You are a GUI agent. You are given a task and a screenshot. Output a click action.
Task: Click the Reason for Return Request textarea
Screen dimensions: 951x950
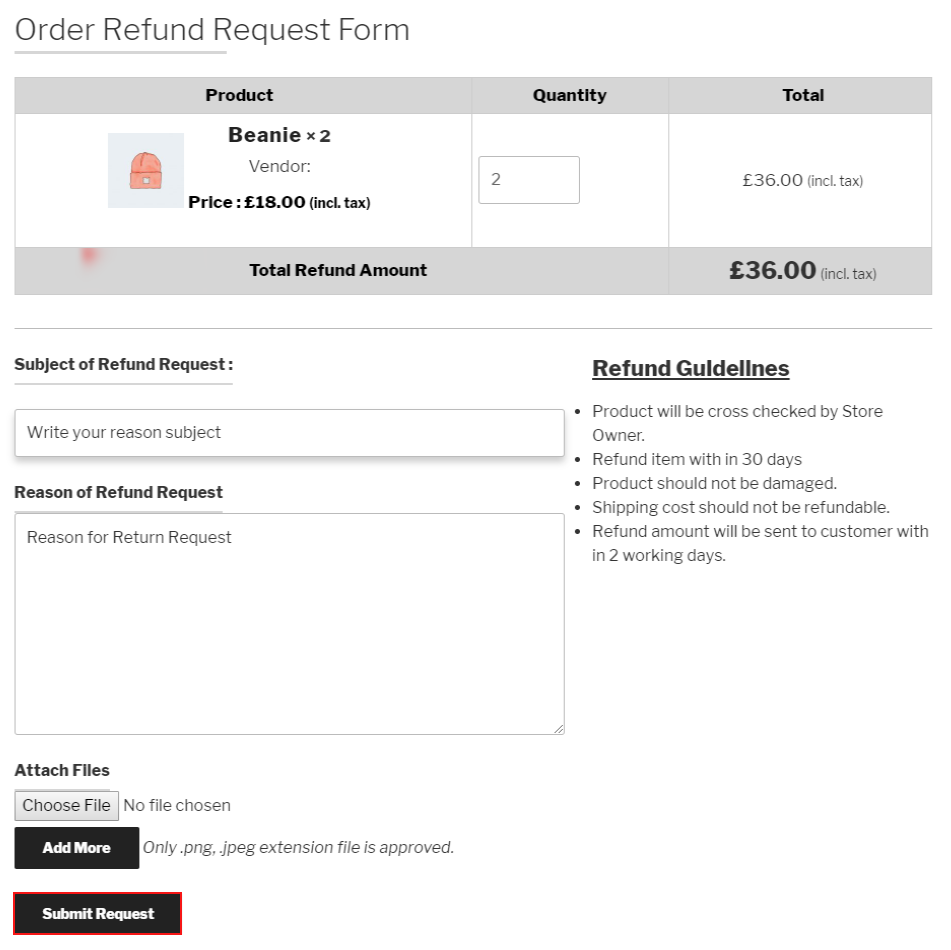click(x=289, y=623)
